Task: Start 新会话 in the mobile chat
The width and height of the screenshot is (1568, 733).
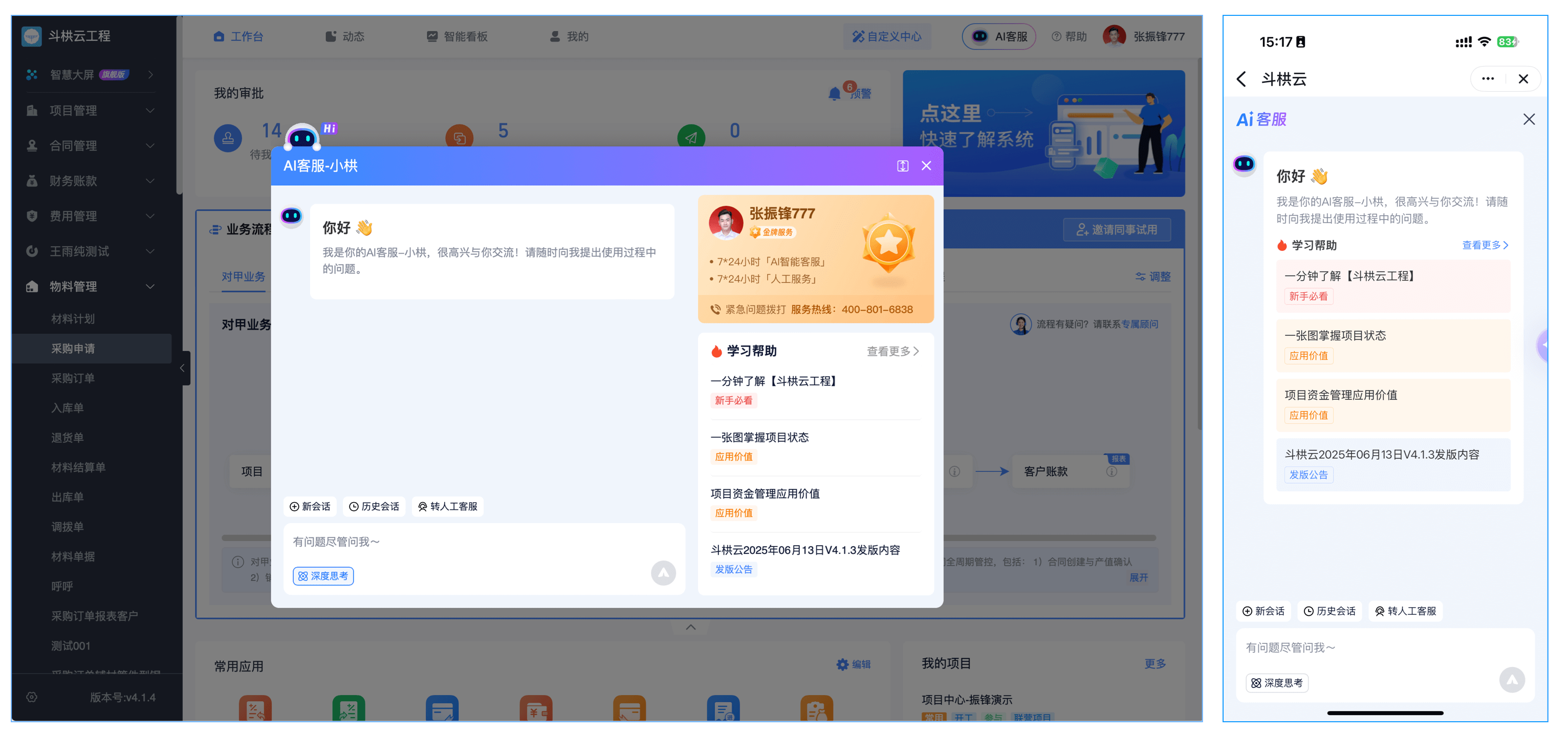Action: (x=1264, y=612)
